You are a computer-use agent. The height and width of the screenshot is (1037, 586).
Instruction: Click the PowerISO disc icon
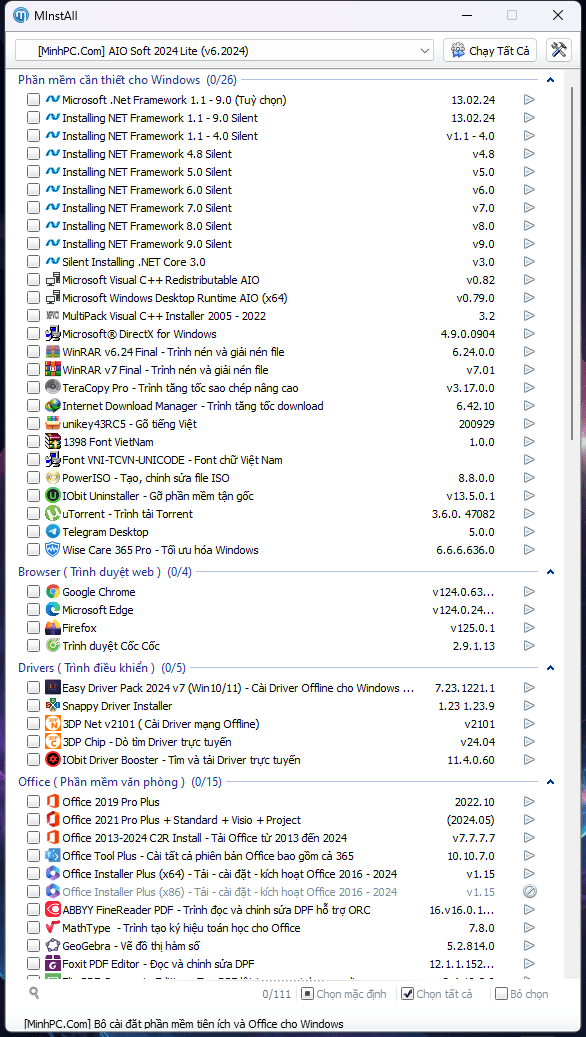[x=53, y=477]
